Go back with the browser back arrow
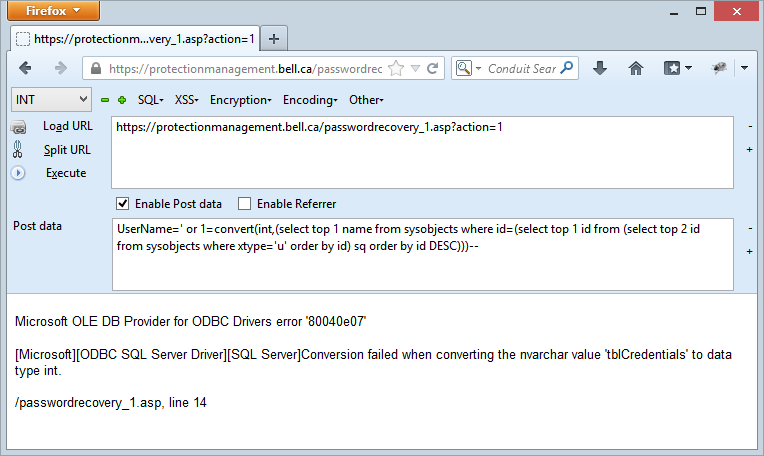The image size is (764, 456). (x=25, y=68)
